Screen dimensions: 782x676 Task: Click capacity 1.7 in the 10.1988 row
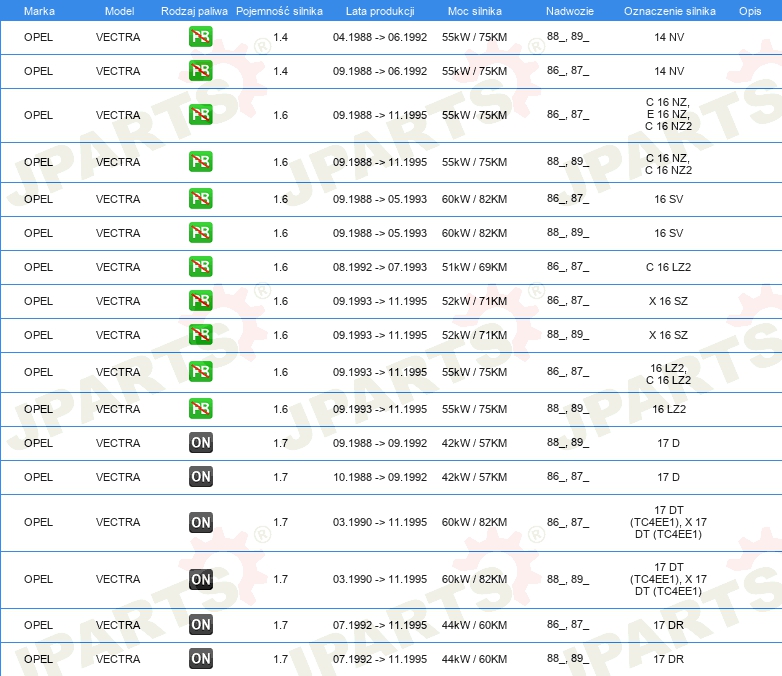pos(280,477)
